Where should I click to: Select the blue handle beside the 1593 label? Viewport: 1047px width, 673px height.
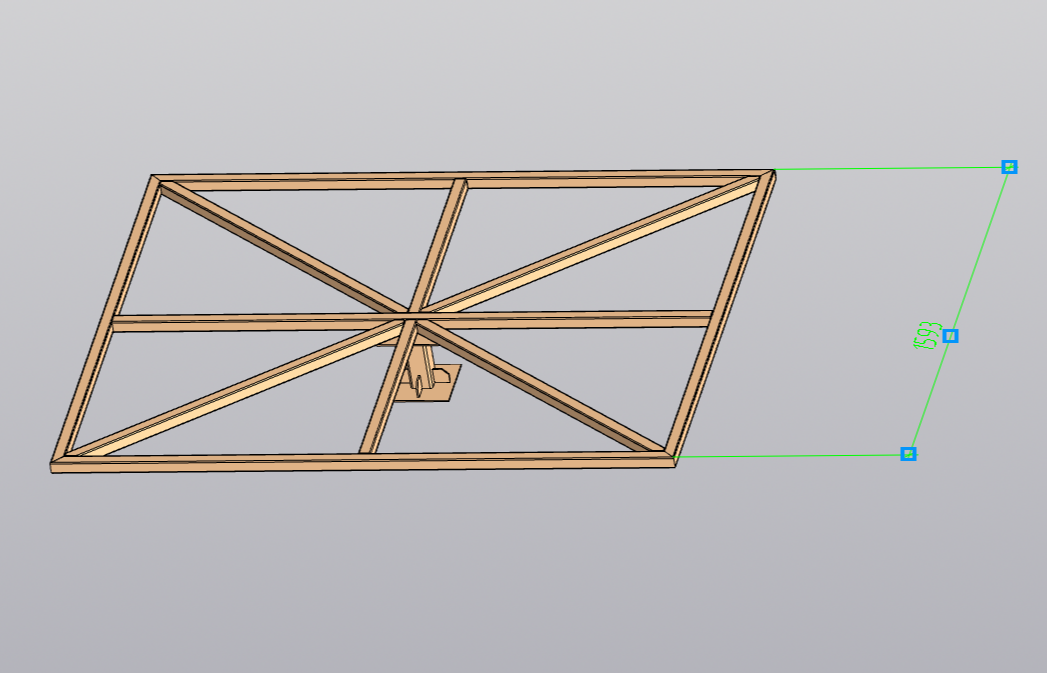pos(950,336)
